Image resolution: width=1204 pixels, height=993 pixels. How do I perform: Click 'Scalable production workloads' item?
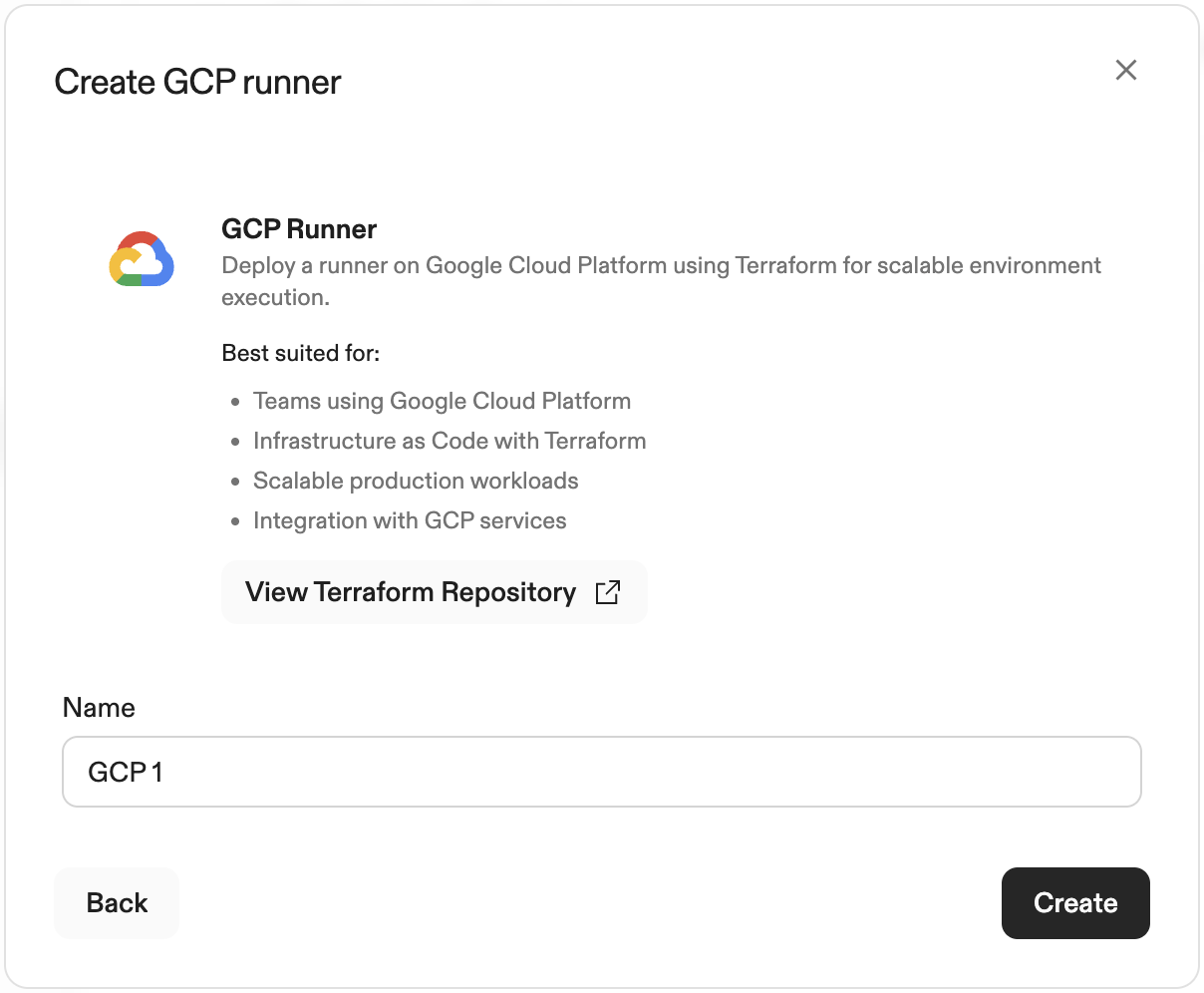point(416,481)
